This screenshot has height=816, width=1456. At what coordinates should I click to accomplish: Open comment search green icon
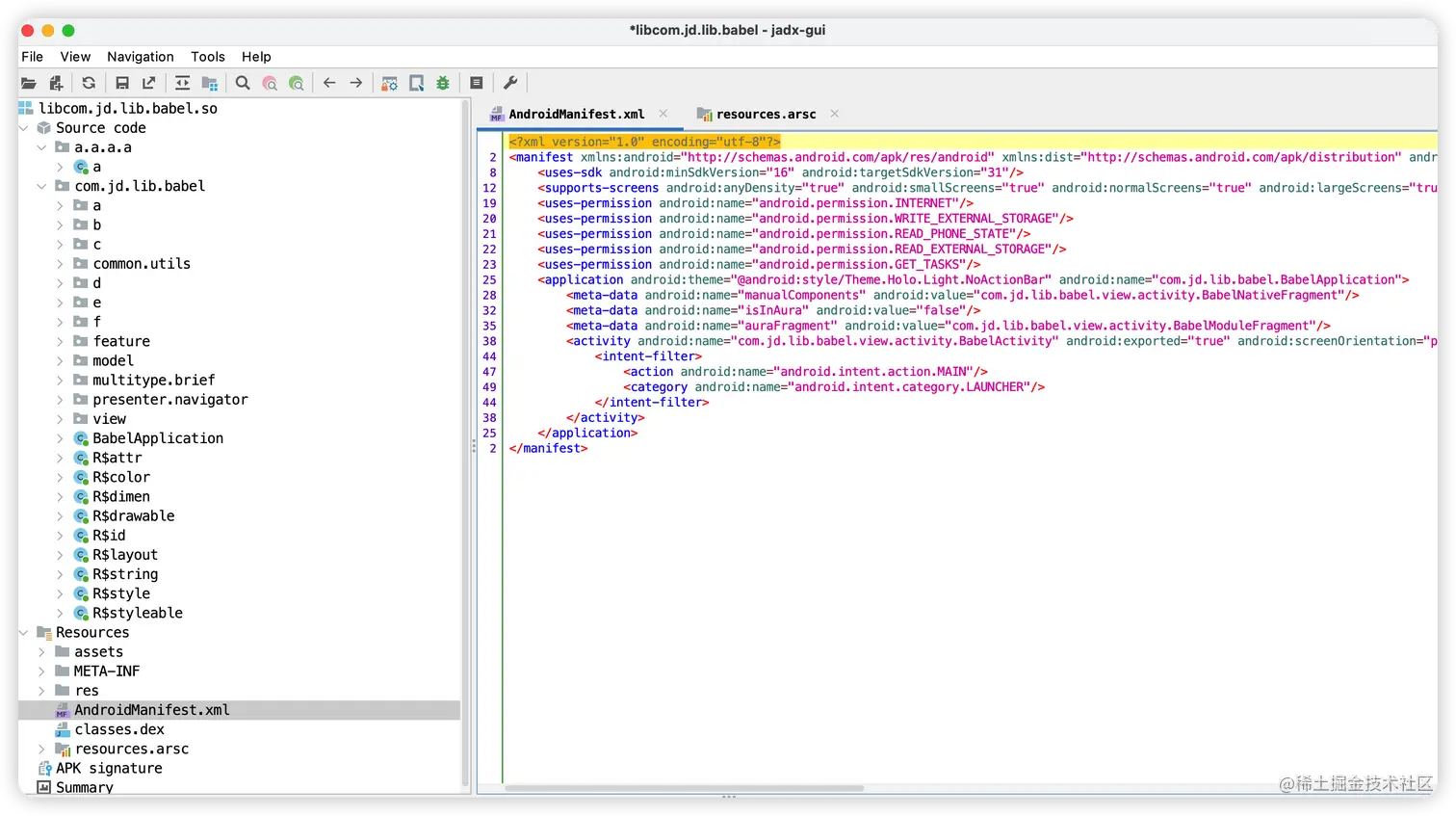click(x=297, y=84)
